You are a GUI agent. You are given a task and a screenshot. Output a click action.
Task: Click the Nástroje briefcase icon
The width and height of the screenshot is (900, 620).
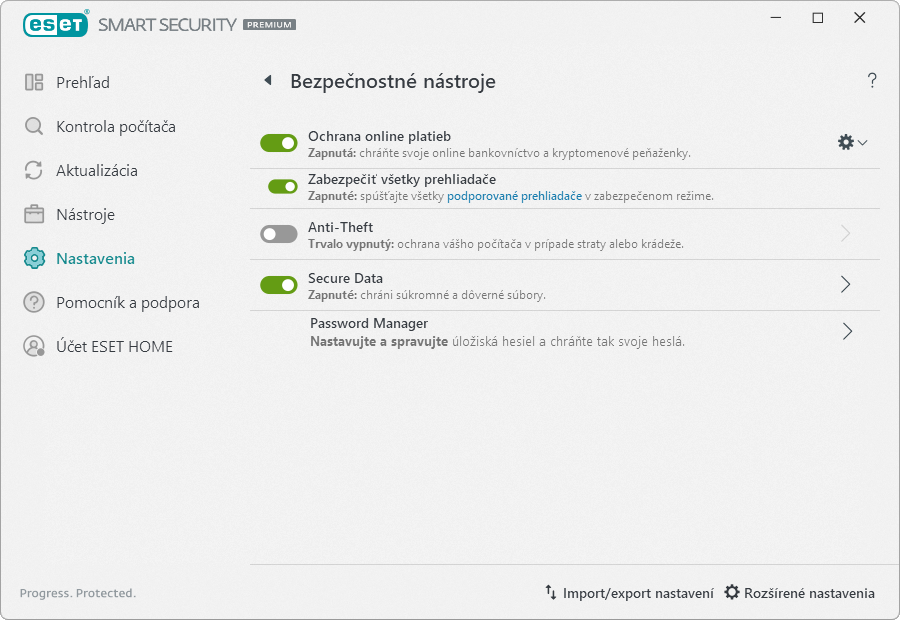tap(34, 214)
